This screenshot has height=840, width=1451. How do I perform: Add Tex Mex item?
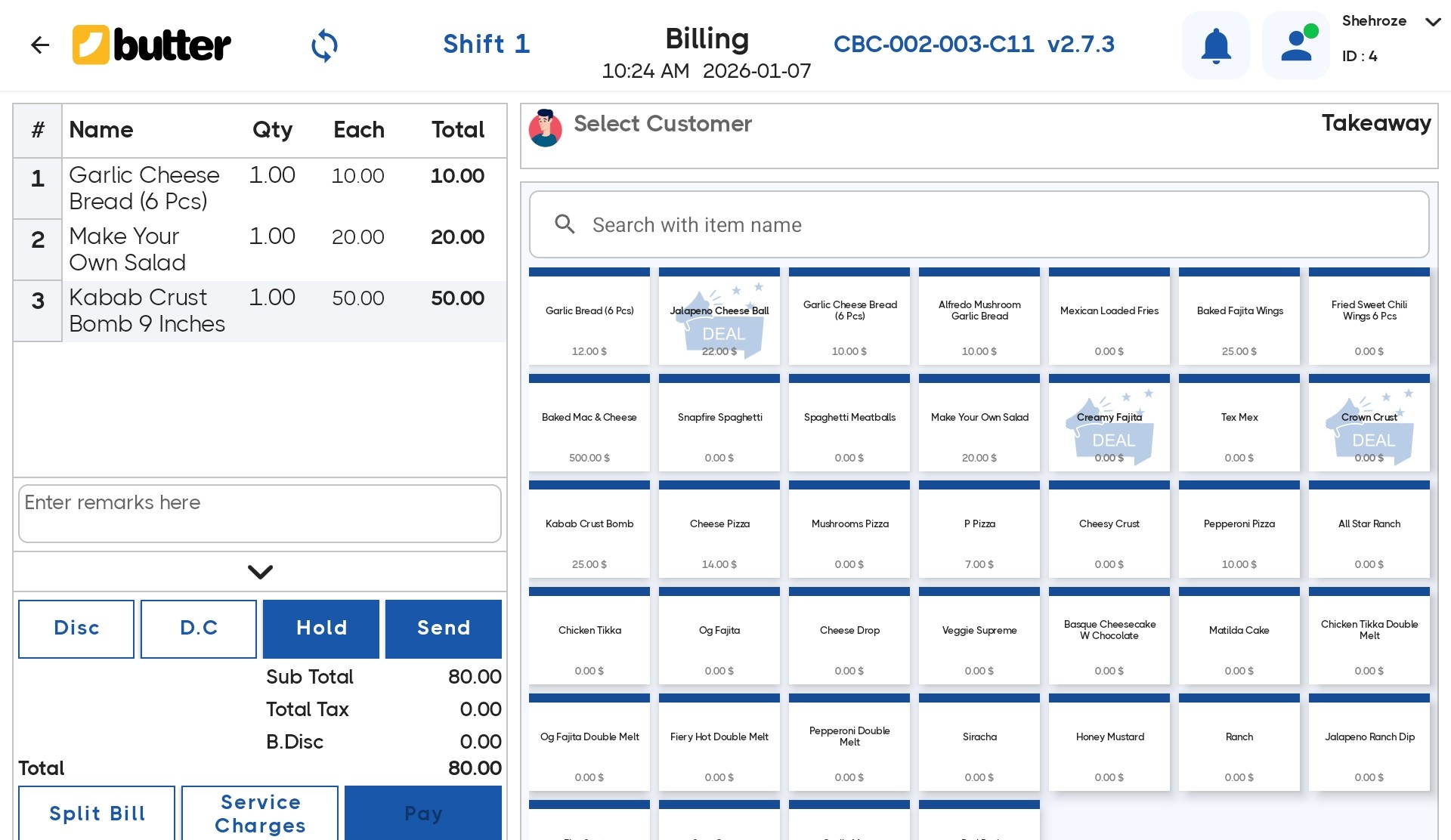tap(1239, 424)
